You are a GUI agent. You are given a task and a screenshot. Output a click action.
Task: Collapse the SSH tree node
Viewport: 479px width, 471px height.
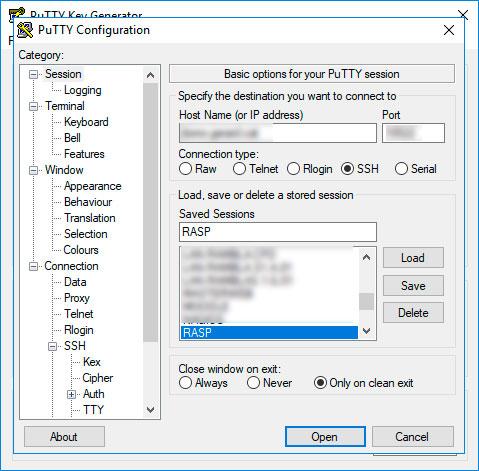click(x=52, y=346)
